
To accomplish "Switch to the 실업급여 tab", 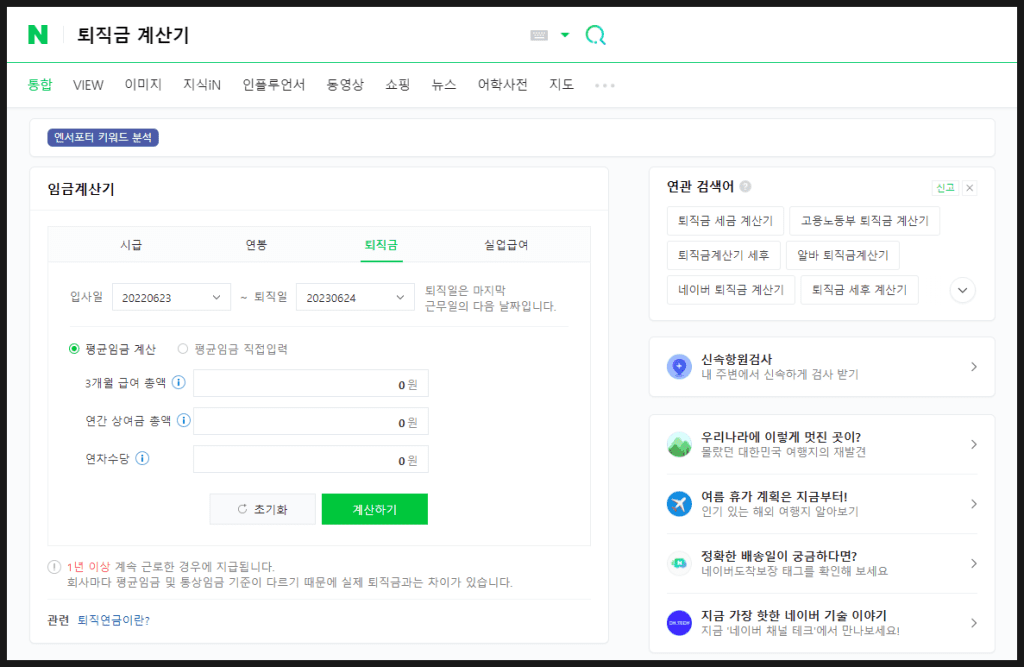I will coord(506,245).
